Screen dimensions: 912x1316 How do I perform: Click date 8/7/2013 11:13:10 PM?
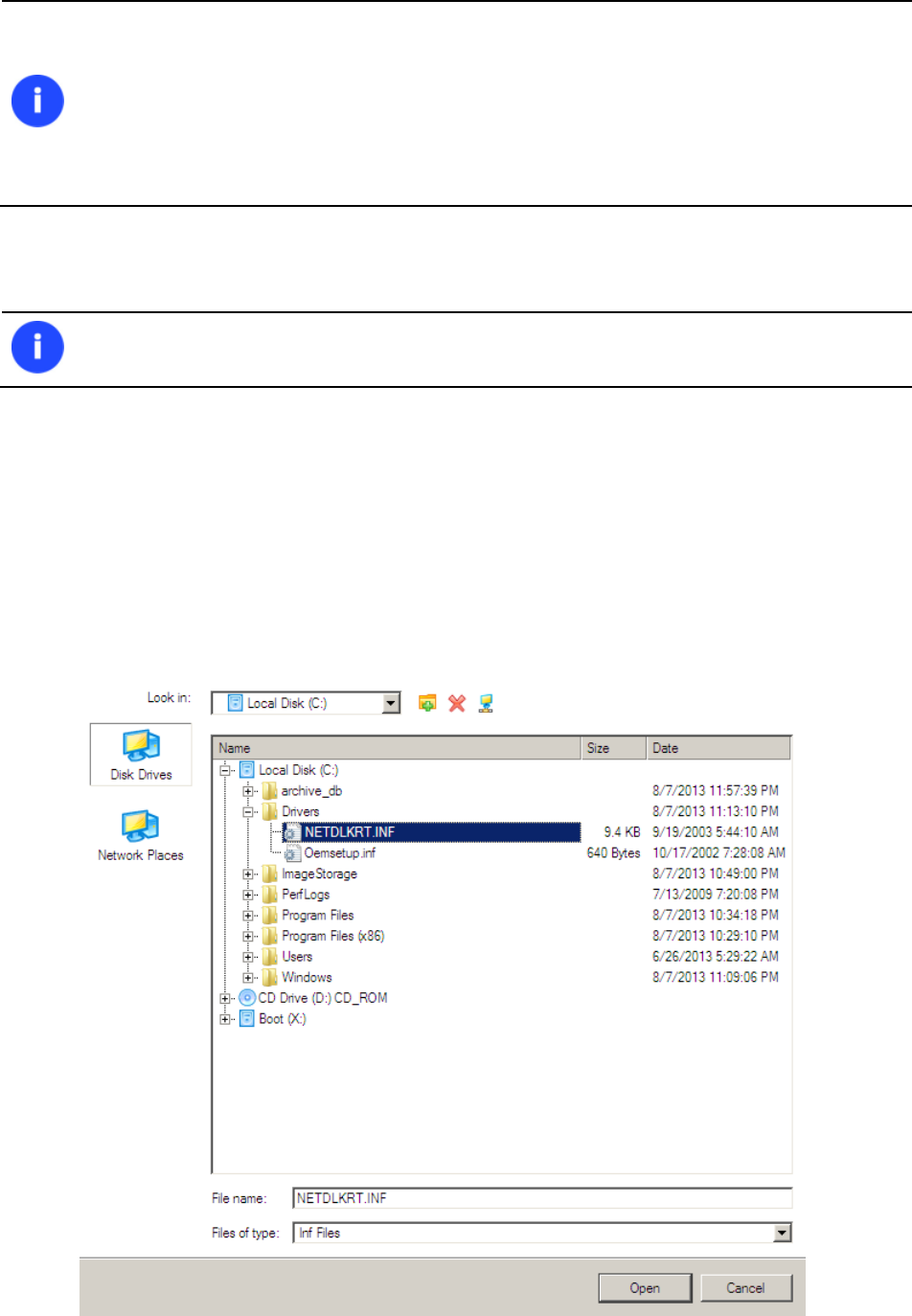(716, 812)
